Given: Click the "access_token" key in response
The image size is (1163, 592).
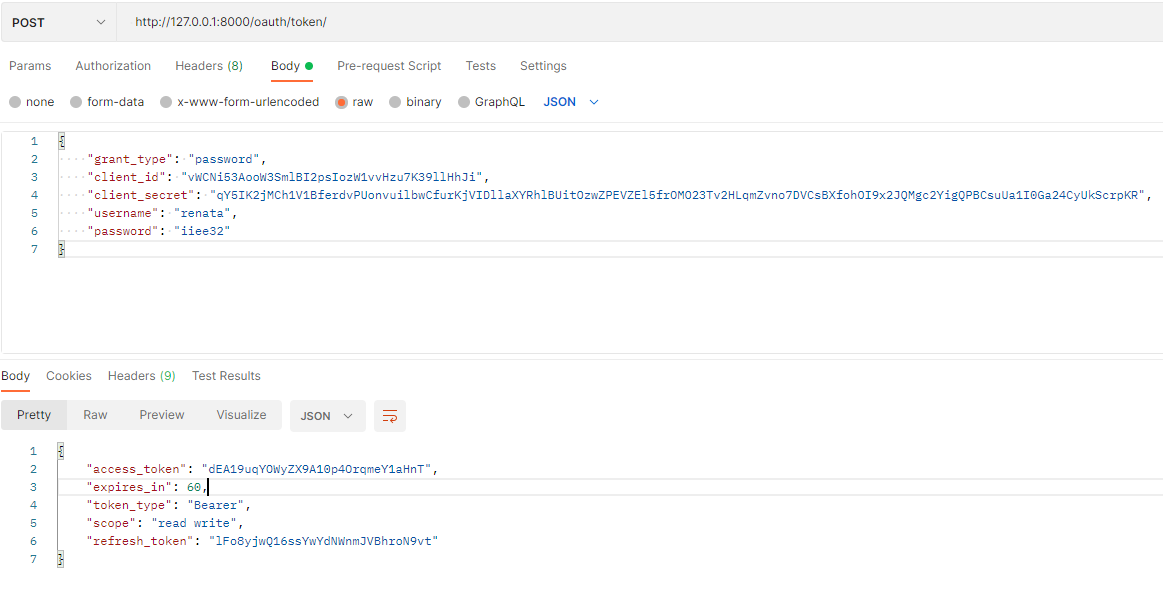Looking at the screenshot, I should [134, 469].
